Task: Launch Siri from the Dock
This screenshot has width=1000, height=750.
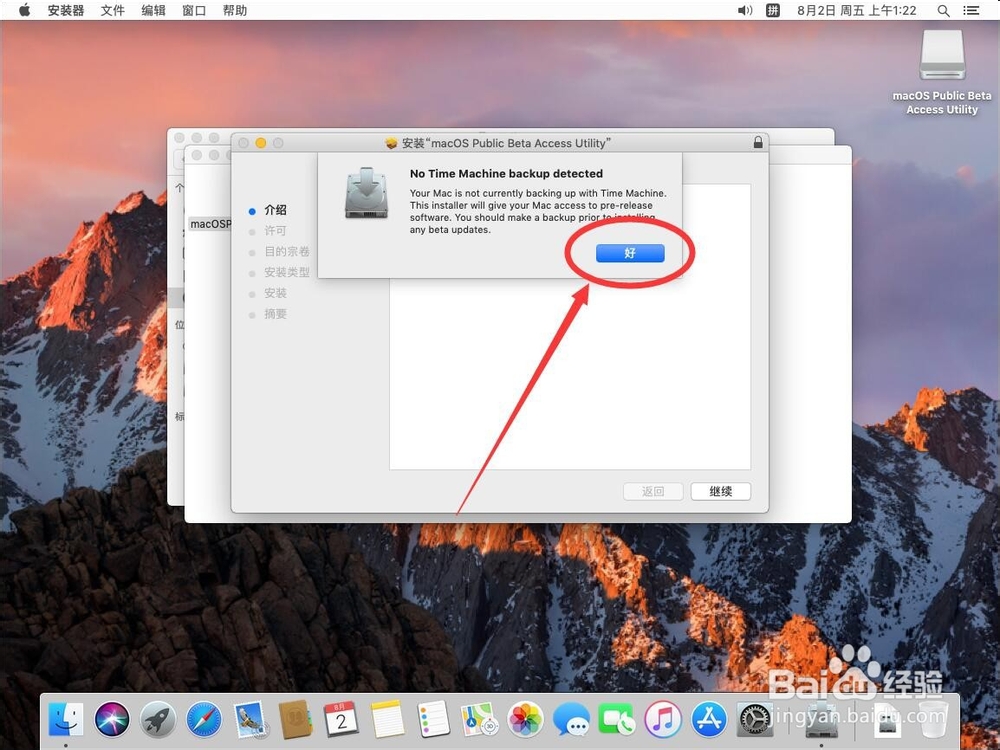Action: point(112,719)
